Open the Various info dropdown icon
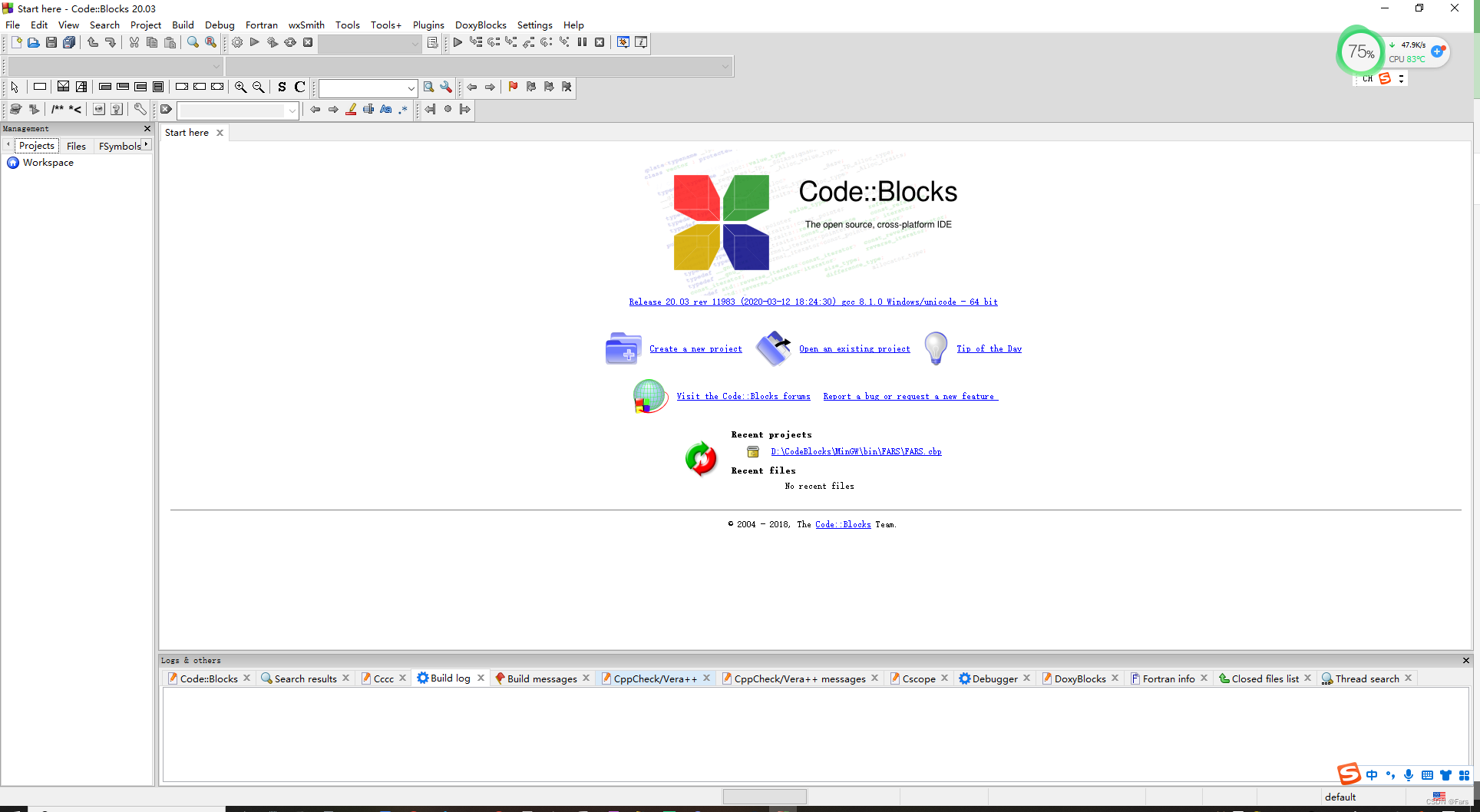The image size is (1480, 812). 641,43
